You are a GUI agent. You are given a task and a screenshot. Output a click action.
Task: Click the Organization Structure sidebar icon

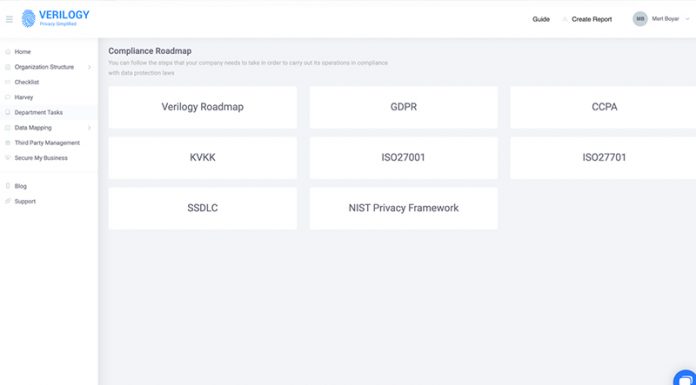(8, 67)
